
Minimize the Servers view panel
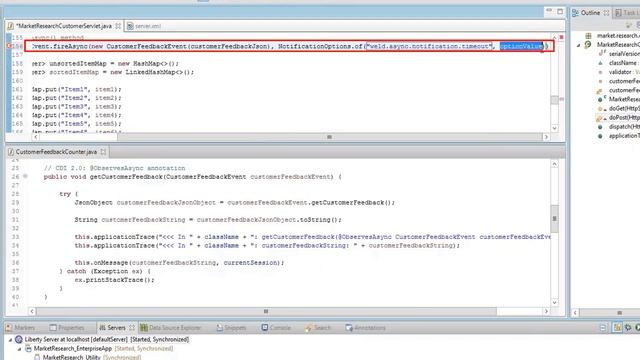pyautogui.click(x=603, y=328)
